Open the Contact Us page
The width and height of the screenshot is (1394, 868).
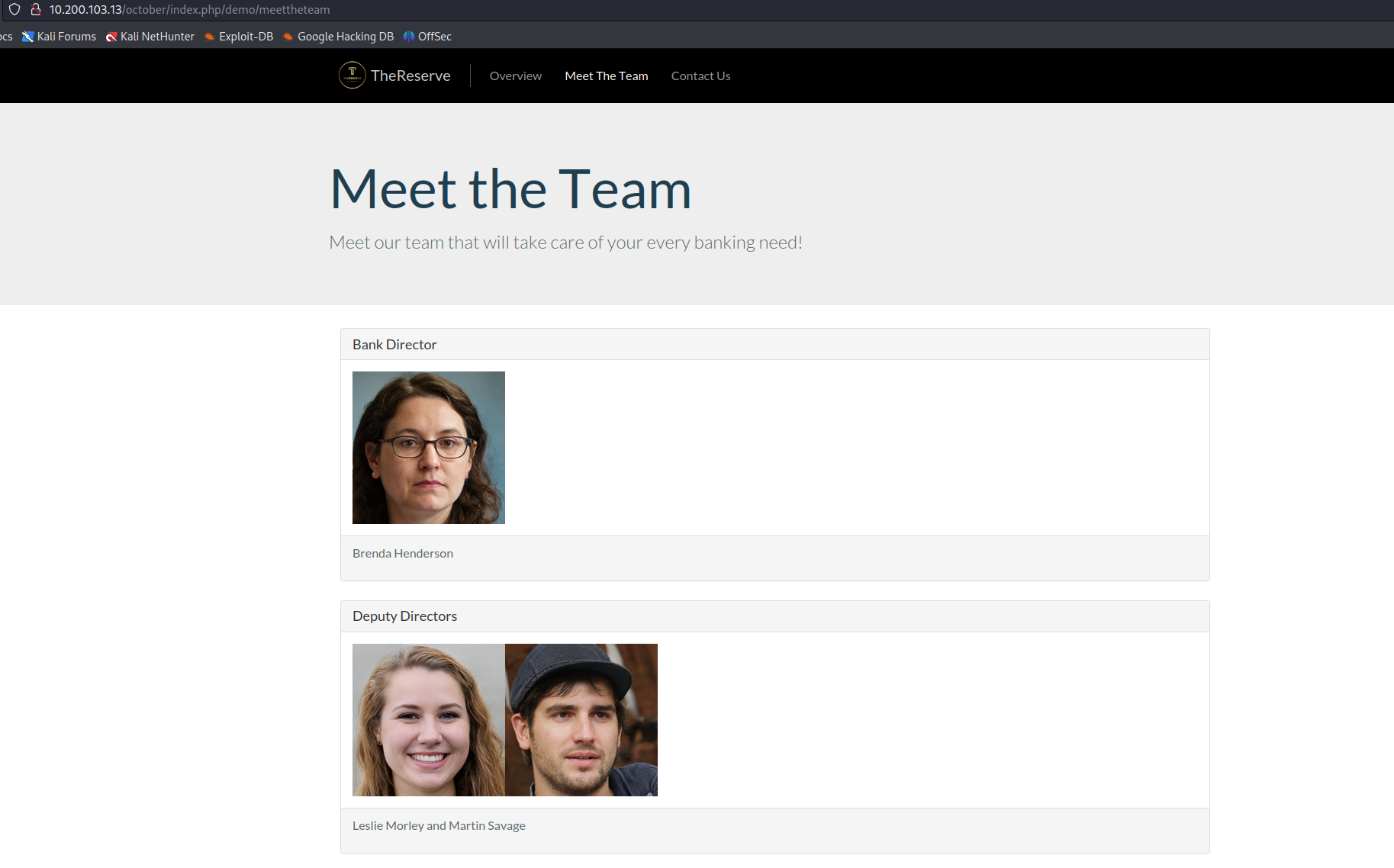[x=700, y=76]
